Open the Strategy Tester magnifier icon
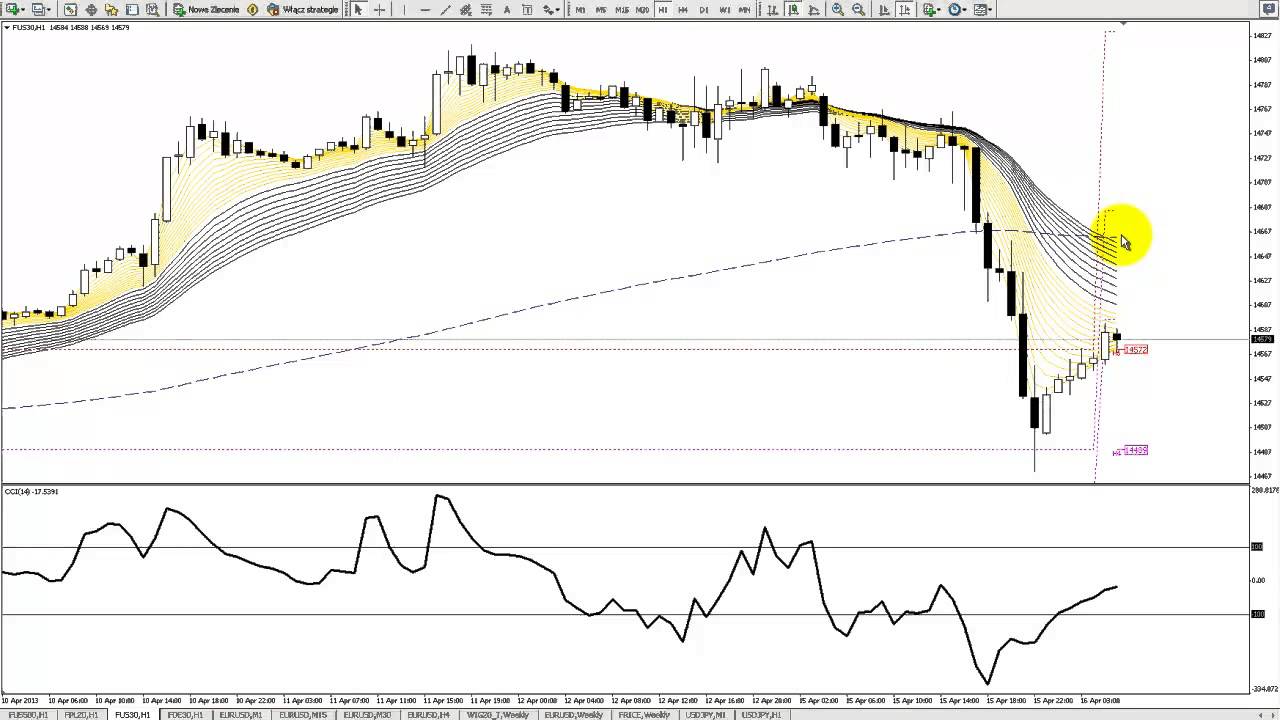Viewport: 1280px width, 720px height. tap(152, 9)
